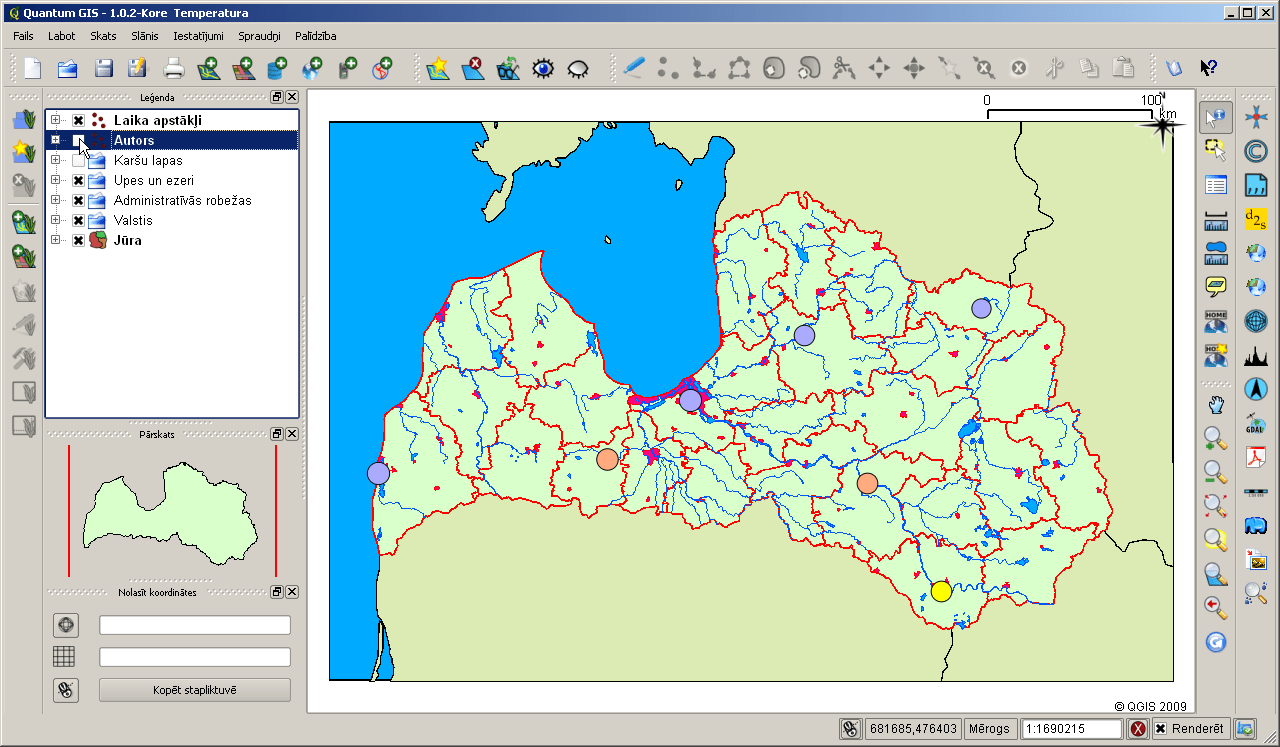Open a project using the folder icon

[68, 68]
